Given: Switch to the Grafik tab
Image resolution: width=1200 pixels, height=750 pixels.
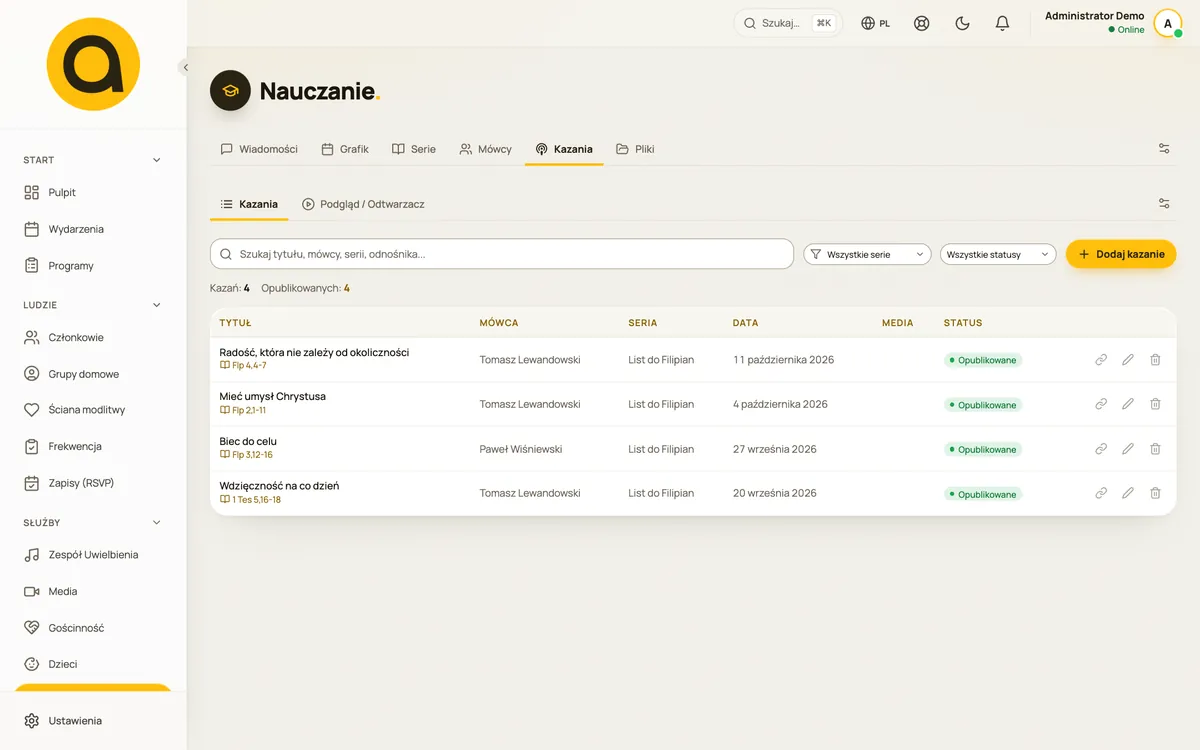Looking at the screenshot, I should [345, 149].
